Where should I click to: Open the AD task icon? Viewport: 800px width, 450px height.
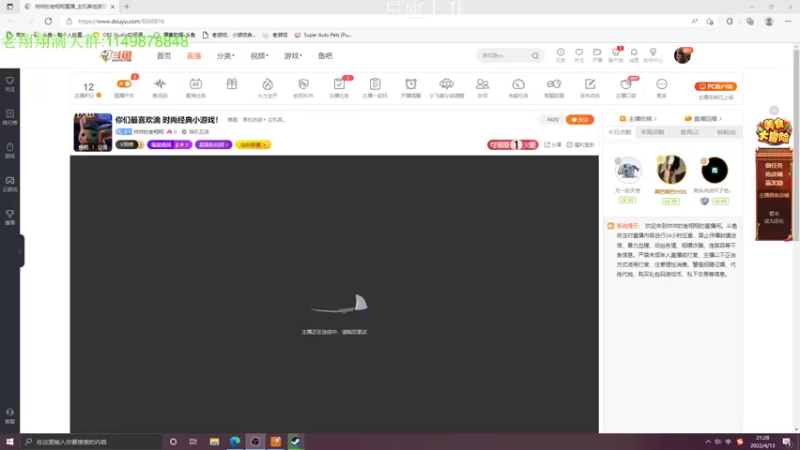195,87
